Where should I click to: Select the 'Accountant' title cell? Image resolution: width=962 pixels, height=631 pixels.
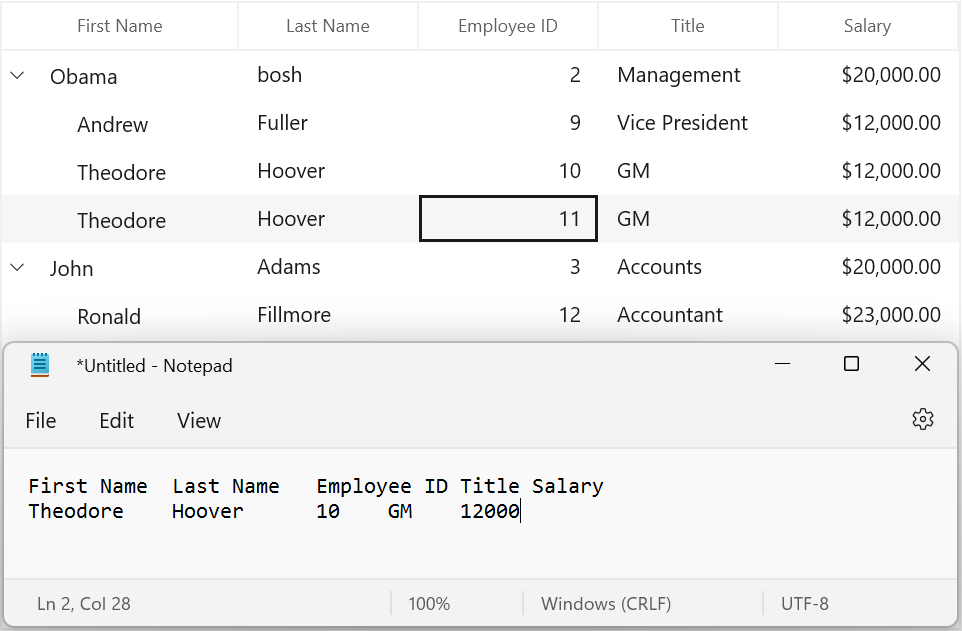pos(688,315)
